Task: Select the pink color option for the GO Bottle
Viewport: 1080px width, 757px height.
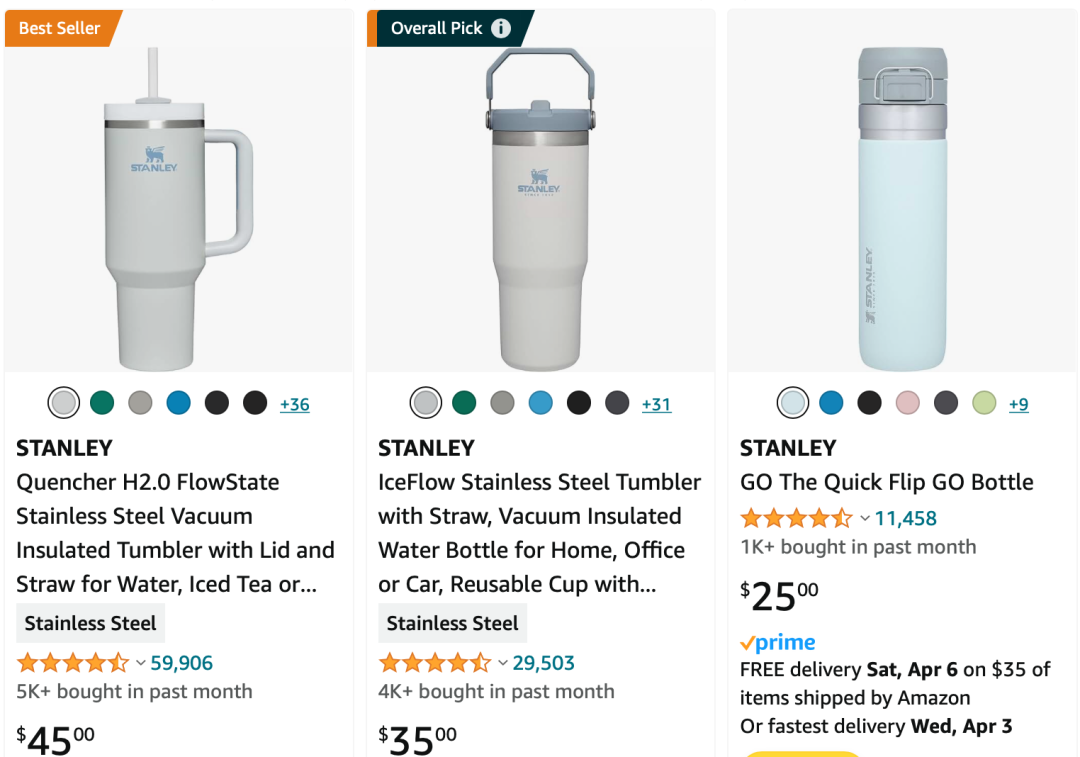Action: (x=908, y=403)
